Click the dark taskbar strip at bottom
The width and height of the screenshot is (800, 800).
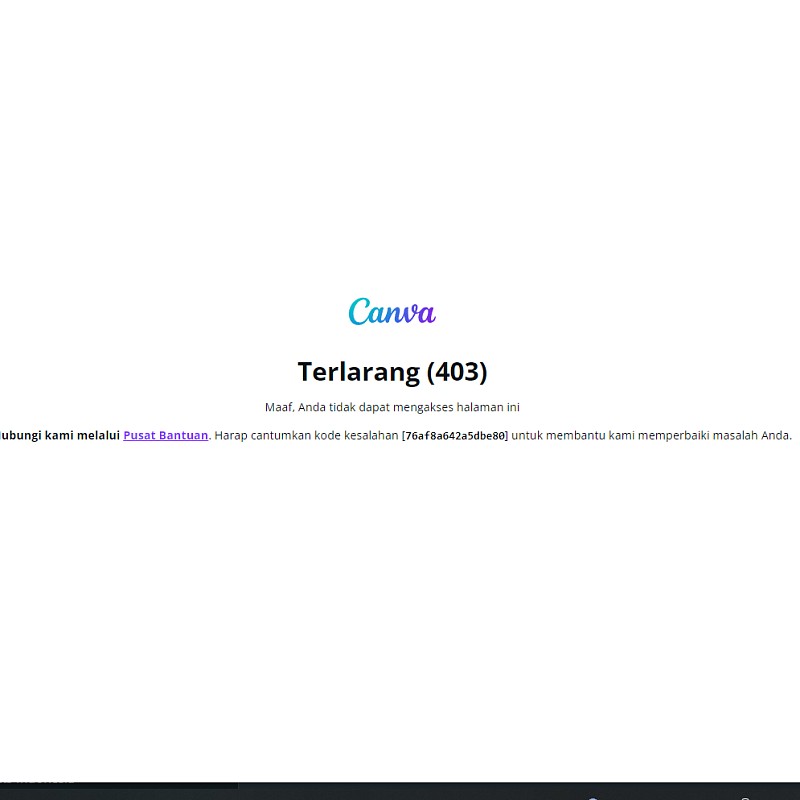400,791
